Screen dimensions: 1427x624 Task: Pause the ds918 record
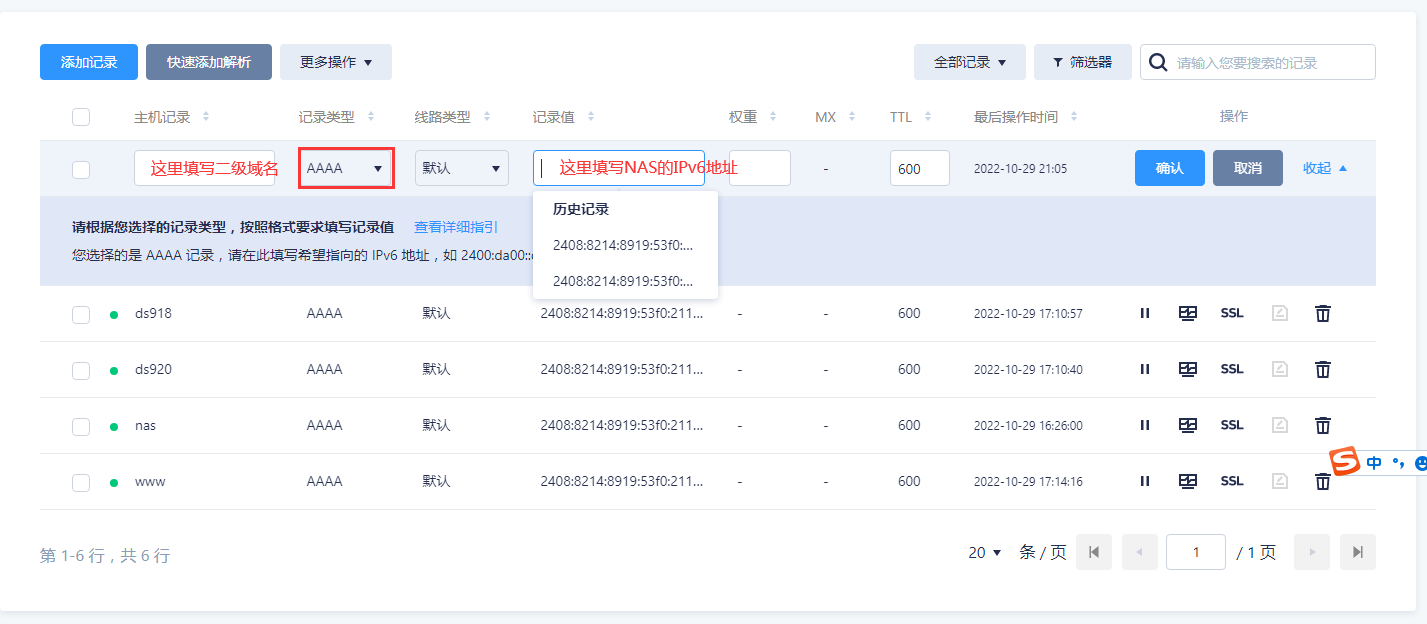(x=1145, y=314)
